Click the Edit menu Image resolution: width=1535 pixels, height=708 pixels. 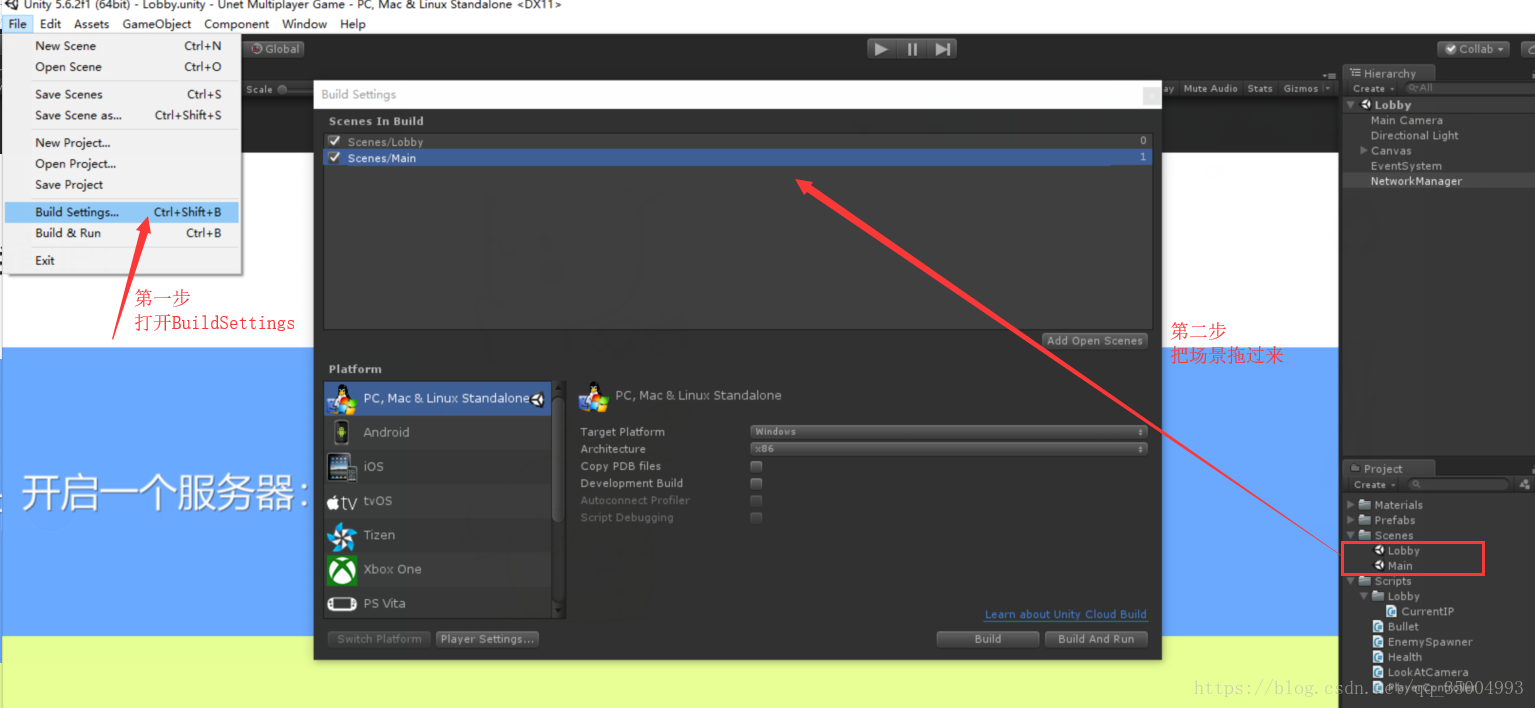point(50,24)
